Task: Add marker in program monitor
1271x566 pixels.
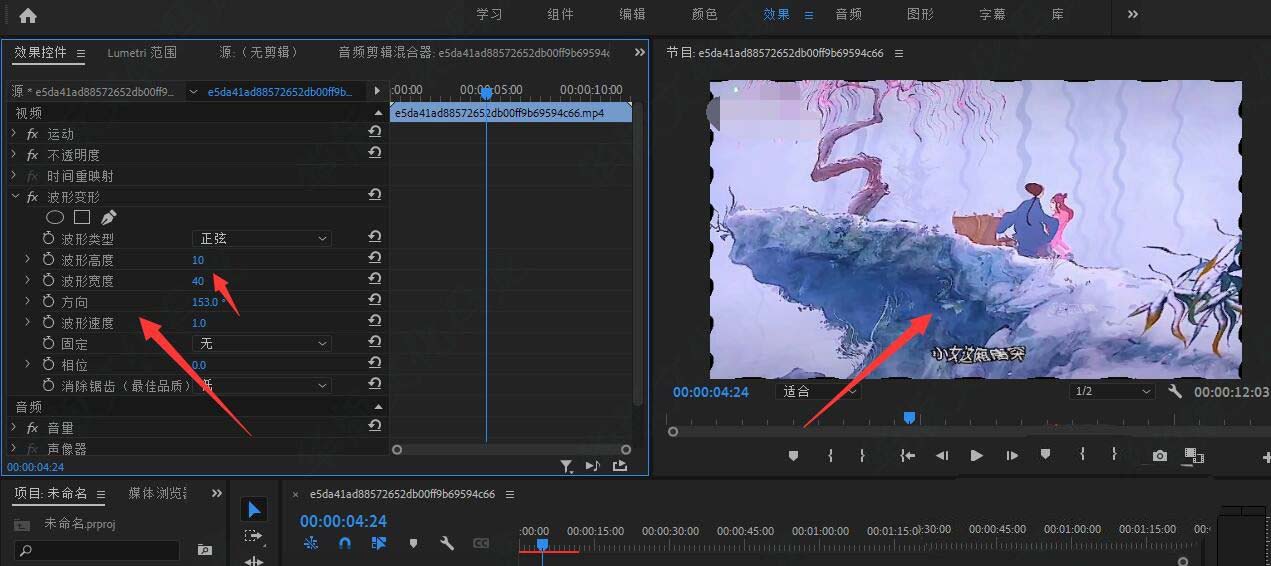Action: coord(793,455)
